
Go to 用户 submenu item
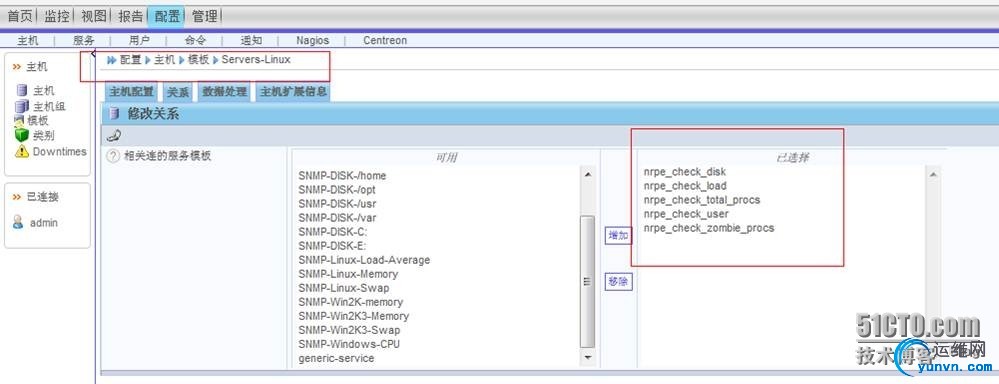pos(139,40)
